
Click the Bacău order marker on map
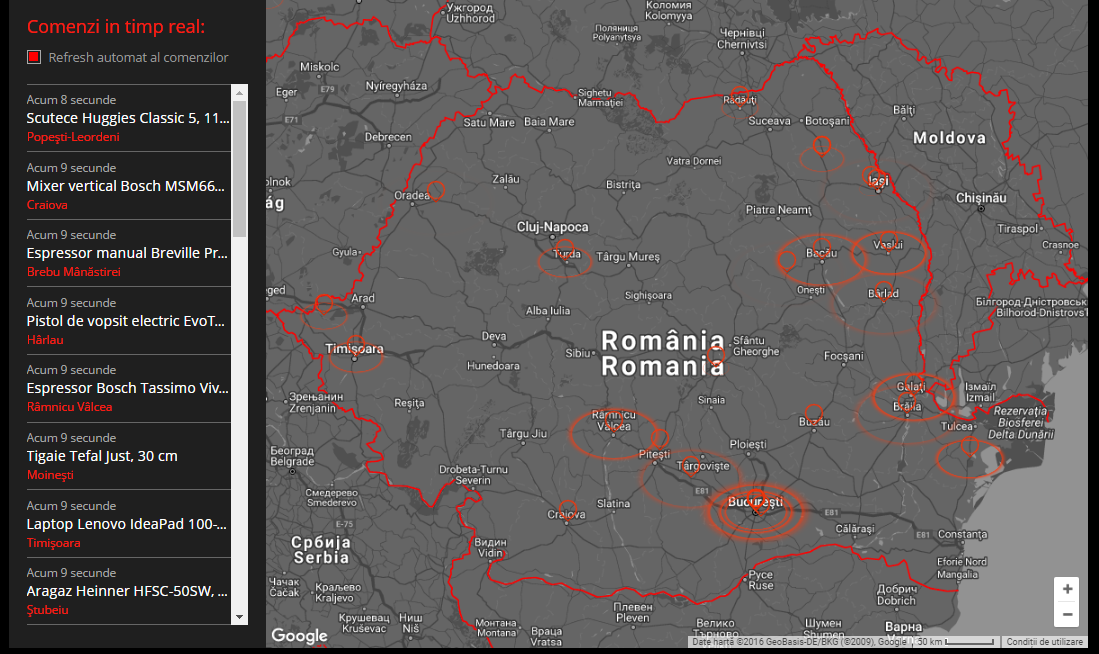pyautogui.click(x=821, y=247)
